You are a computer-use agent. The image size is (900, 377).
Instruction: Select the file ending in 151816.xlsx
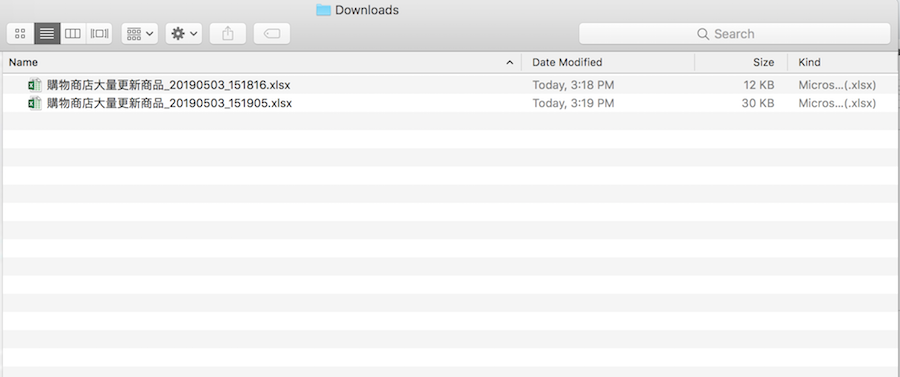pos(449,85)
